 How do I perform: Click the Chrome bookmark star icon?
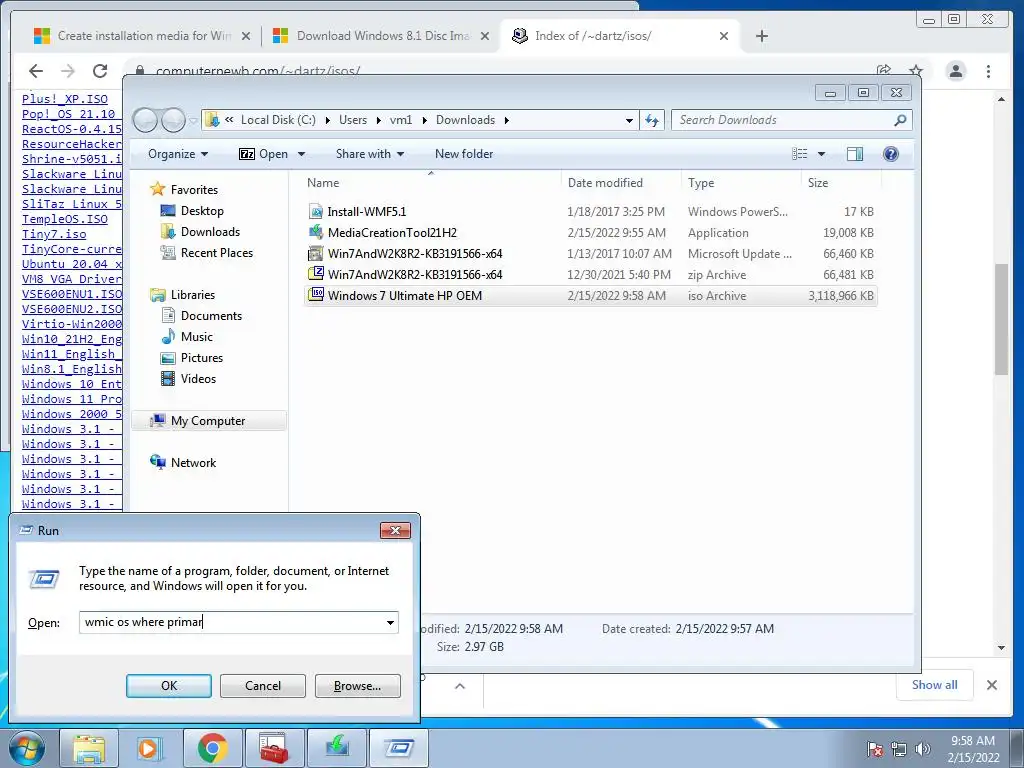click(916, 71)
